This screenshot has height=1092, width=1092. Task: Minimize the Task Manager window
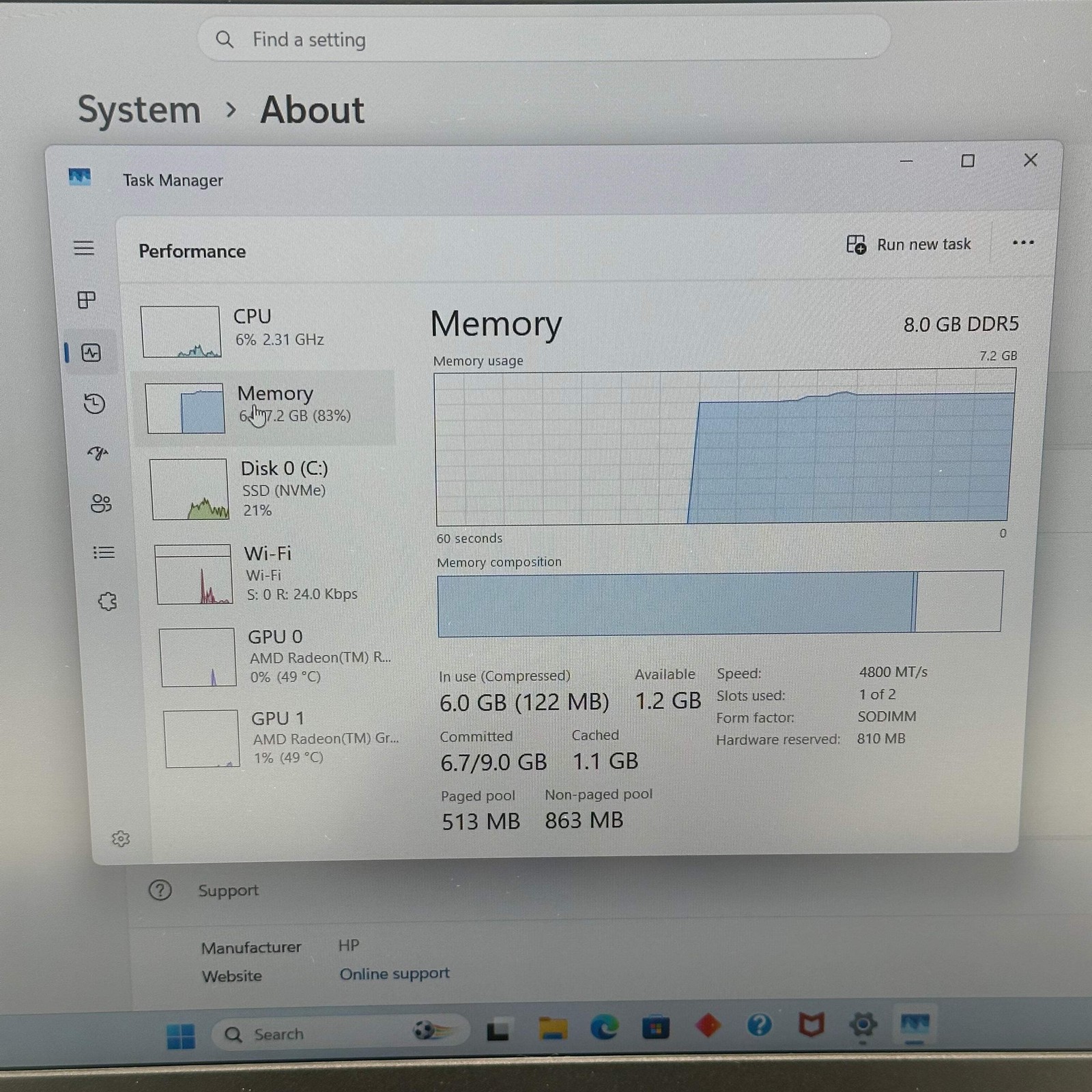click(906, 162)
